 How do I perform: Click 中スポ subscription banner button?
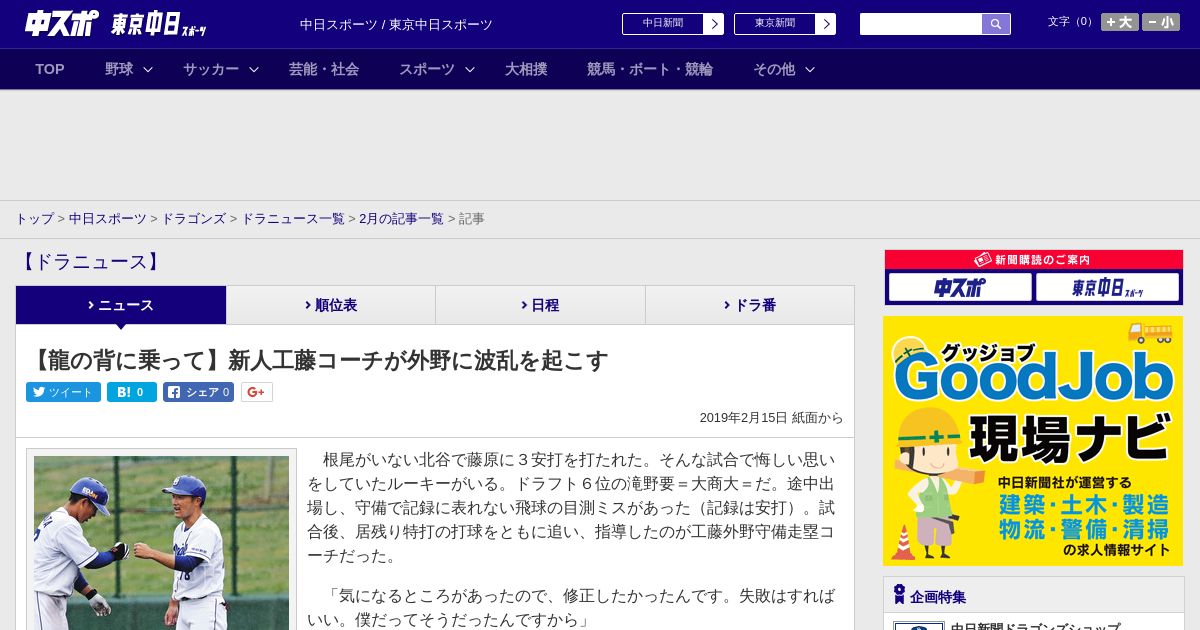click(x=960, y=288)
